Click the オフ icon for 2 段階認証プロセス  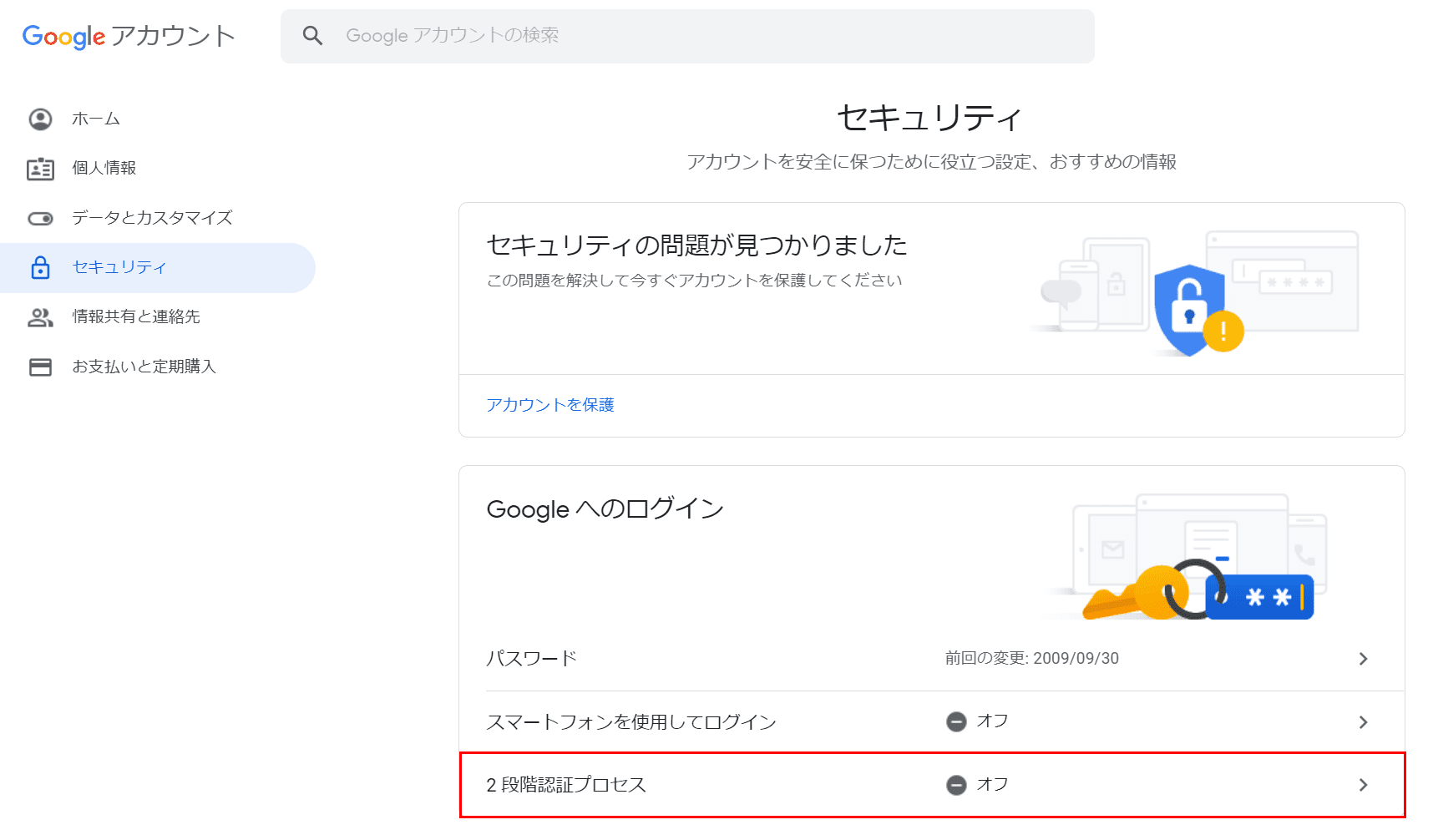(956, 785)
